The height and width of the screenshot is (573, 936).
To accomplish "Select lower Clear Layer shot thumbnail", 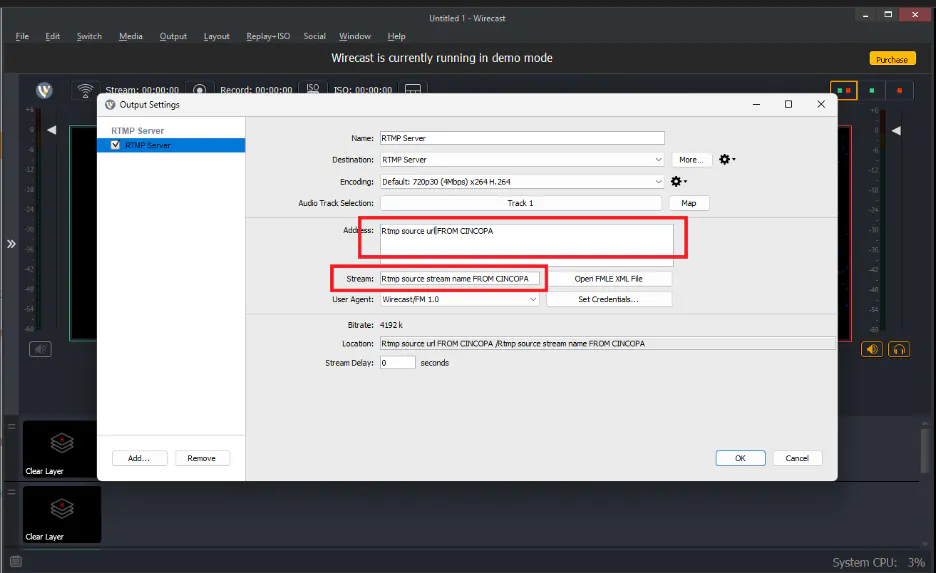I will click(x=62, y=514).
